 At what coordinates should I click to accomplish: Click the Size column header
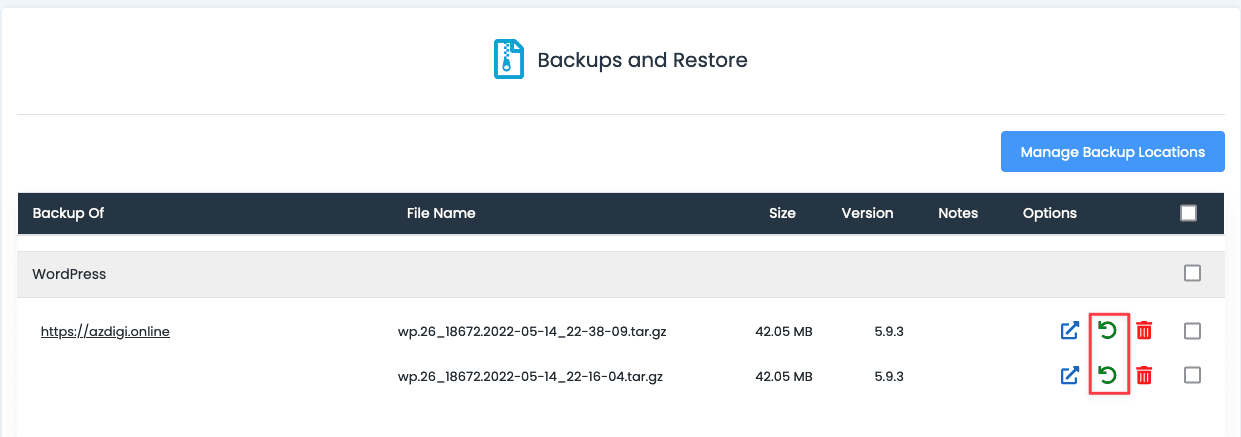click(782, 213)
